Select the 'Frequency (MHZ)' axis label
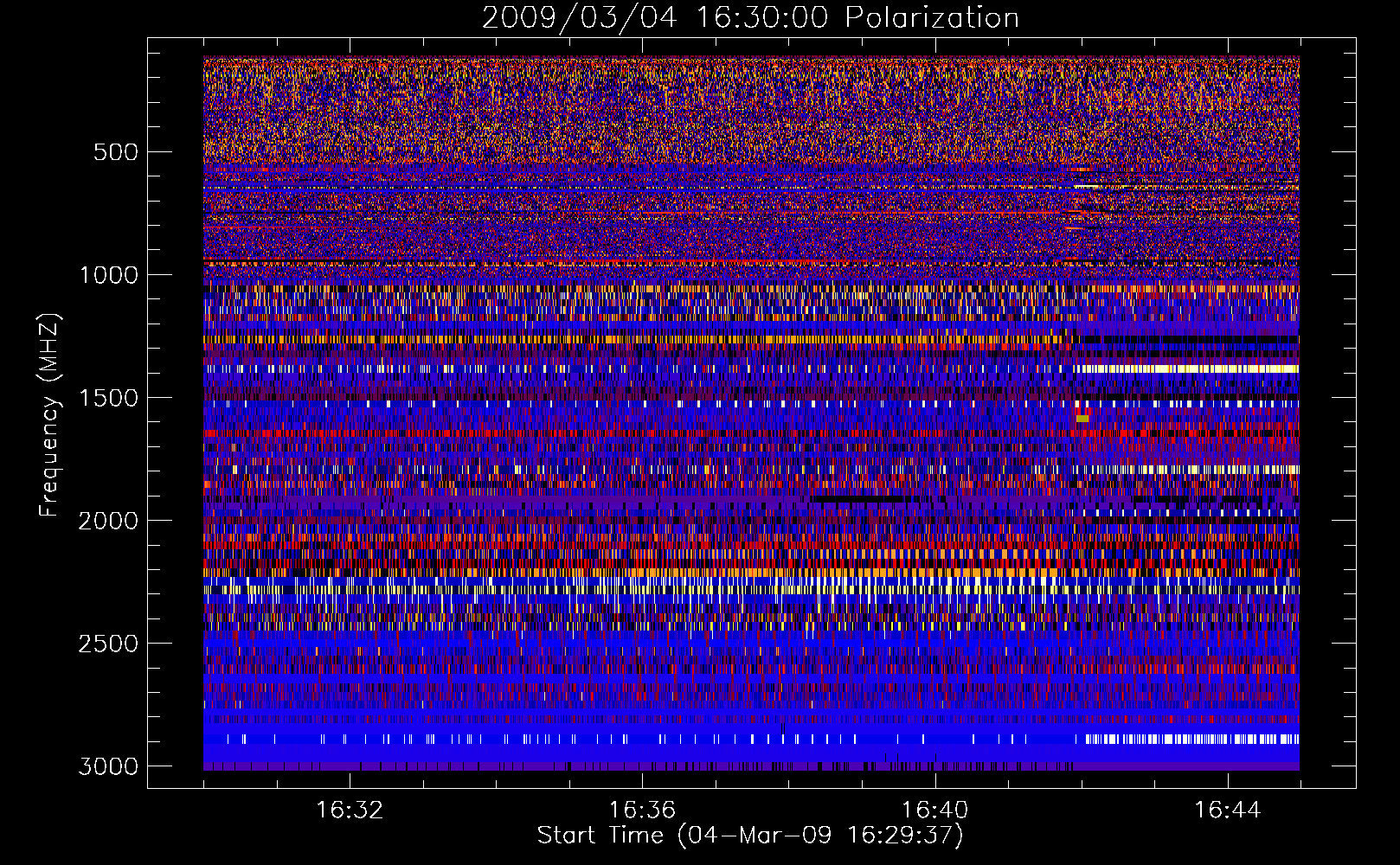This screenshot has width=1400, height=865. [49, 415]
